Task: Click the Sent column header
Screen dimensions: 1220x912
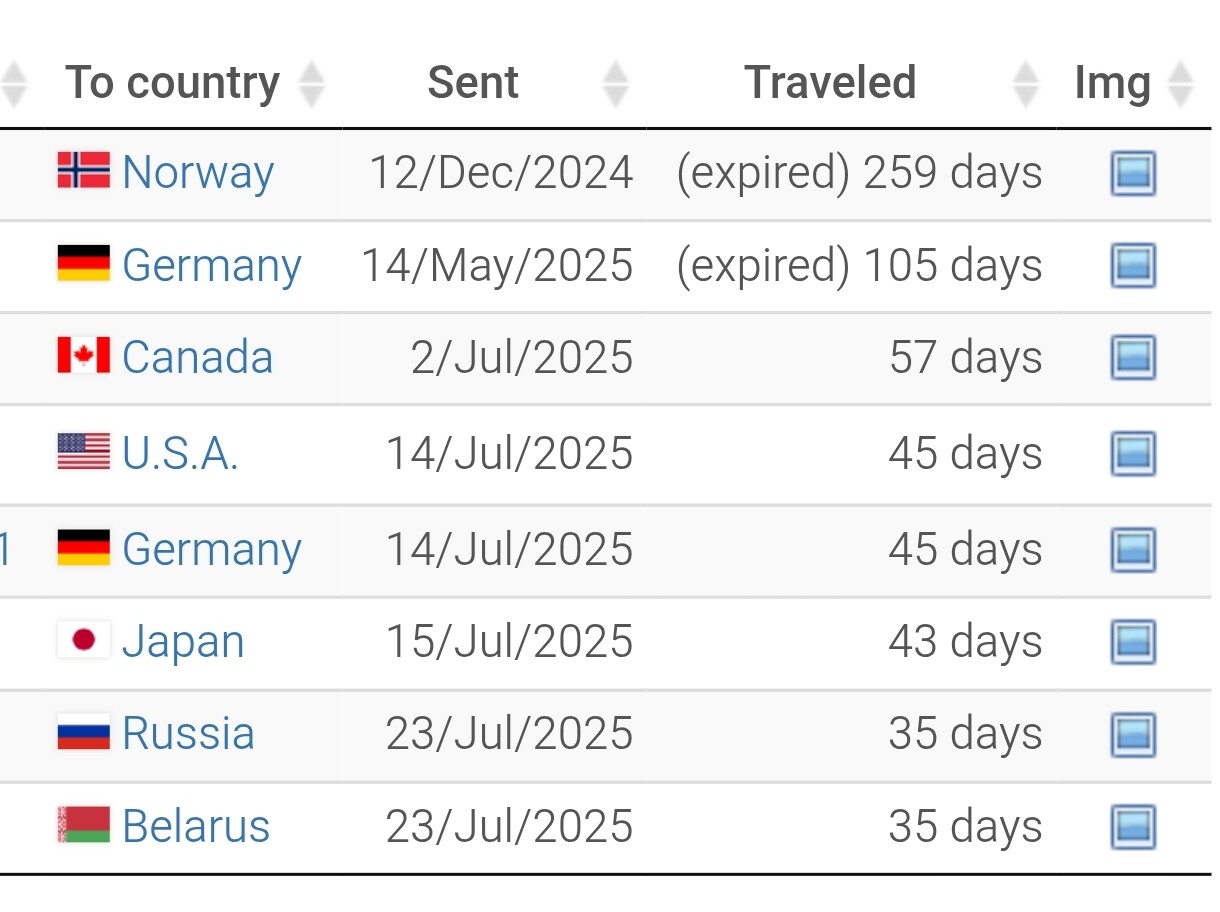Action: 473,83
